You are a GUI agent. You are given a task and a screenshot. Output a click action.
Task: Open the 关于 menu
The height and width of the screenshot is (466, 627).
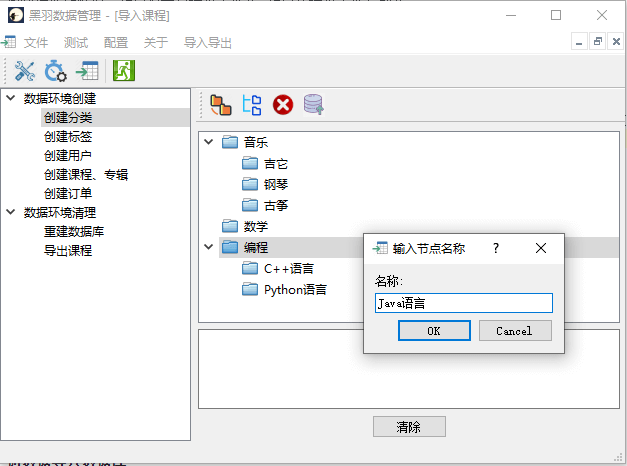156,42
